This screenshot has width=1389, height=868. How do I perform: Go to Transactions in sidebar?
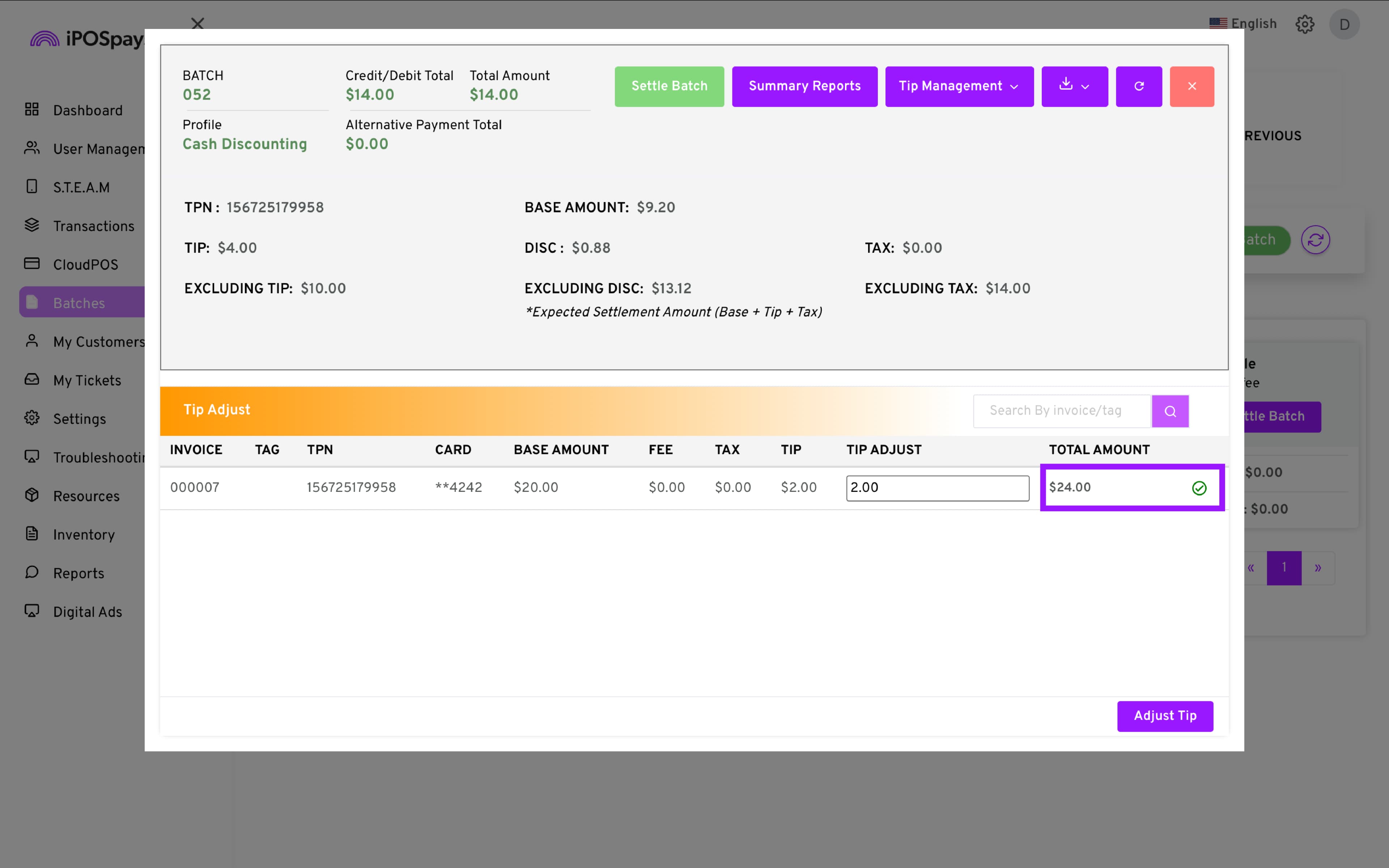(x=94, y=226)
